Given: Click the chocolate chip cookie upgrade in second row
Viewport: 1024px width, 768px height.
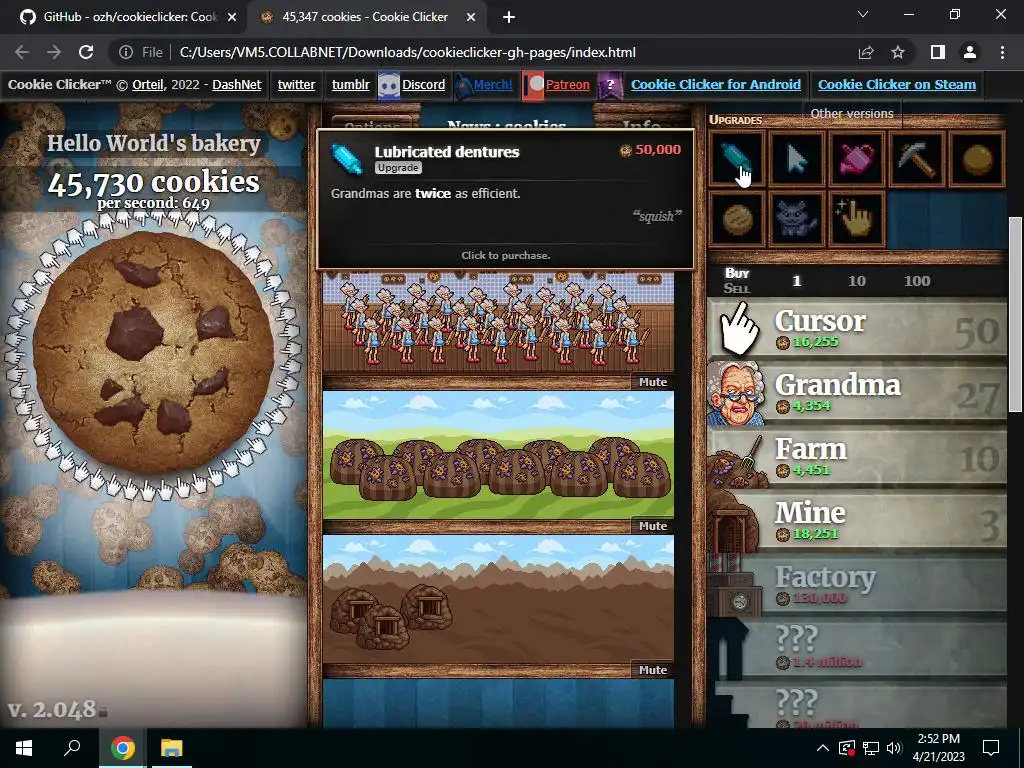Looking at the screenshot, I should click(737, 218).
